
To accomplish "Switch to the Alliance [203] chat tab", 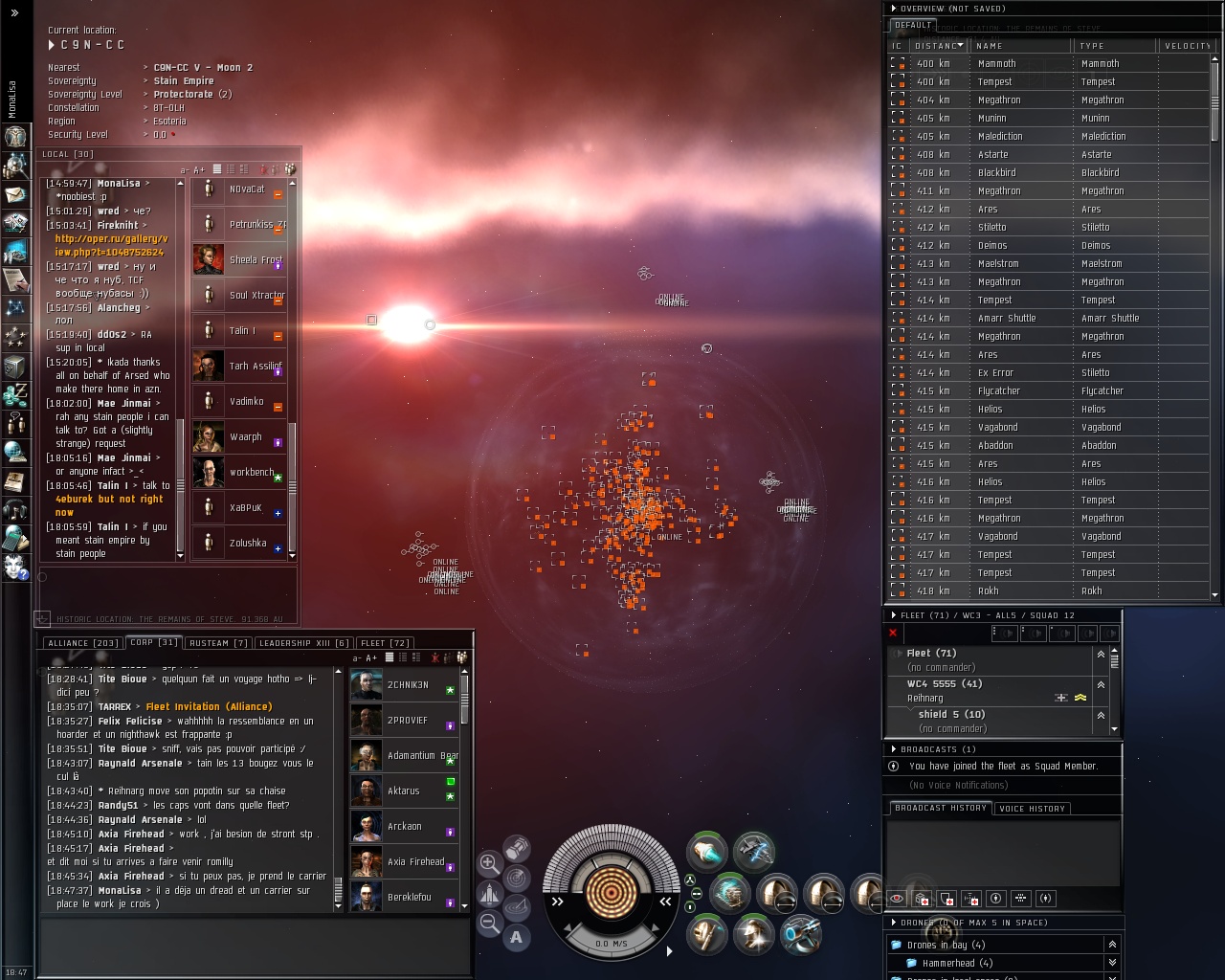I will (82, 643).
